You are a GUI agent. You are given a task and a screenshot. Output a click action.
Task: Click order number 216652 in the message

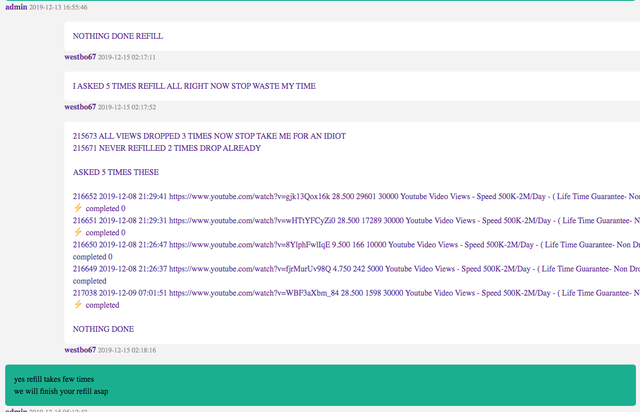85,196
